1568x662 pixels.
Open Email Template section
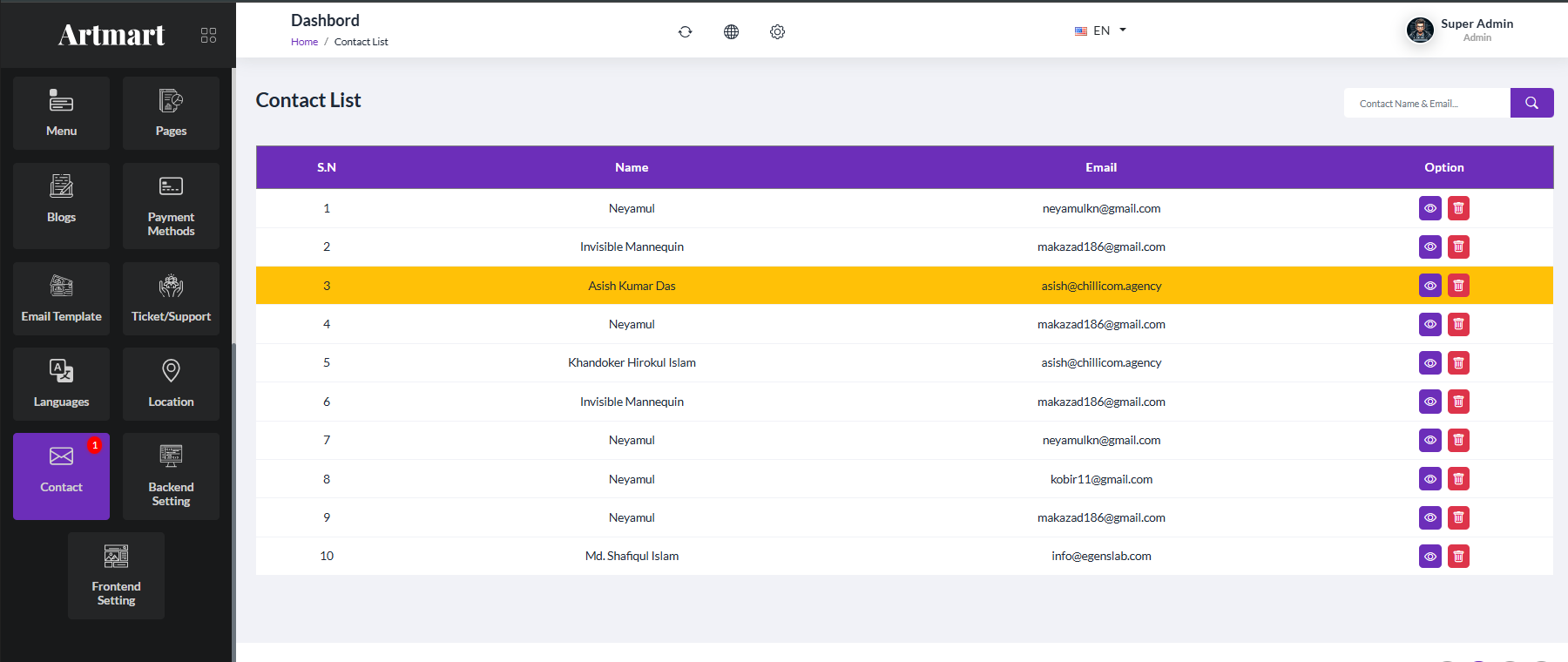(x=61, y=299)
